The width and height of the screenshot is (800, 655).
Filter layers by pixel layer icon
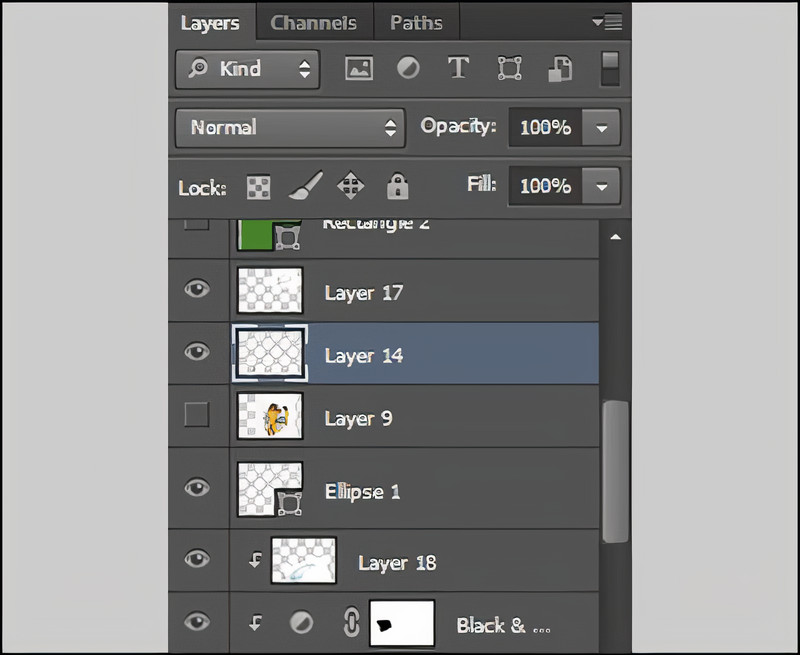(358, 69)
